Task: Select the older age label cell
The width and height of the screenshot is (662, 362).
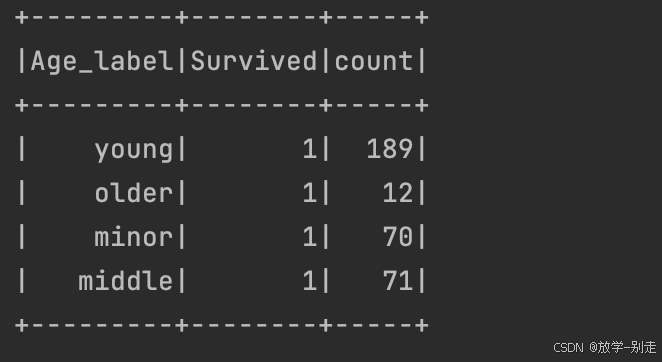Action: 133,193
